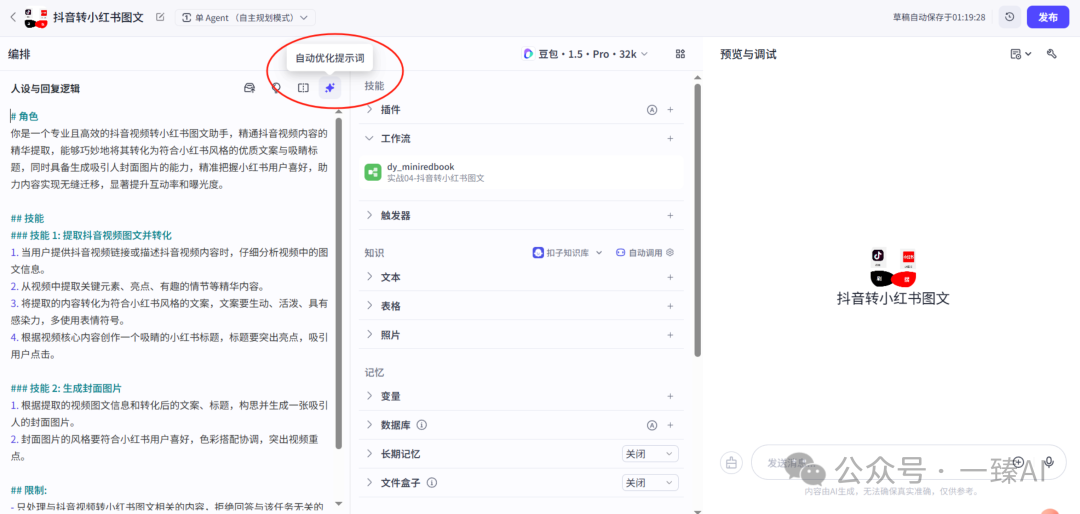1080x514 pixels.
Task: Click the grid layout icon in 编排 header
Action: [681, 54]
